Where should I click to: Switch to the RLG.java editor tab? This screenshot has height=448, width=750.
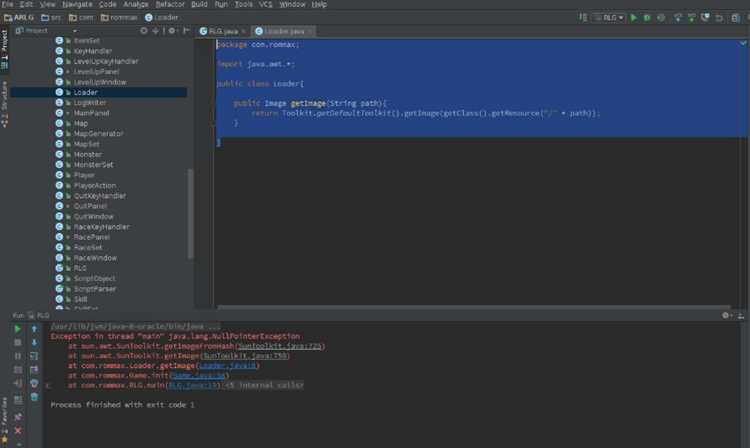coord(223,32)
